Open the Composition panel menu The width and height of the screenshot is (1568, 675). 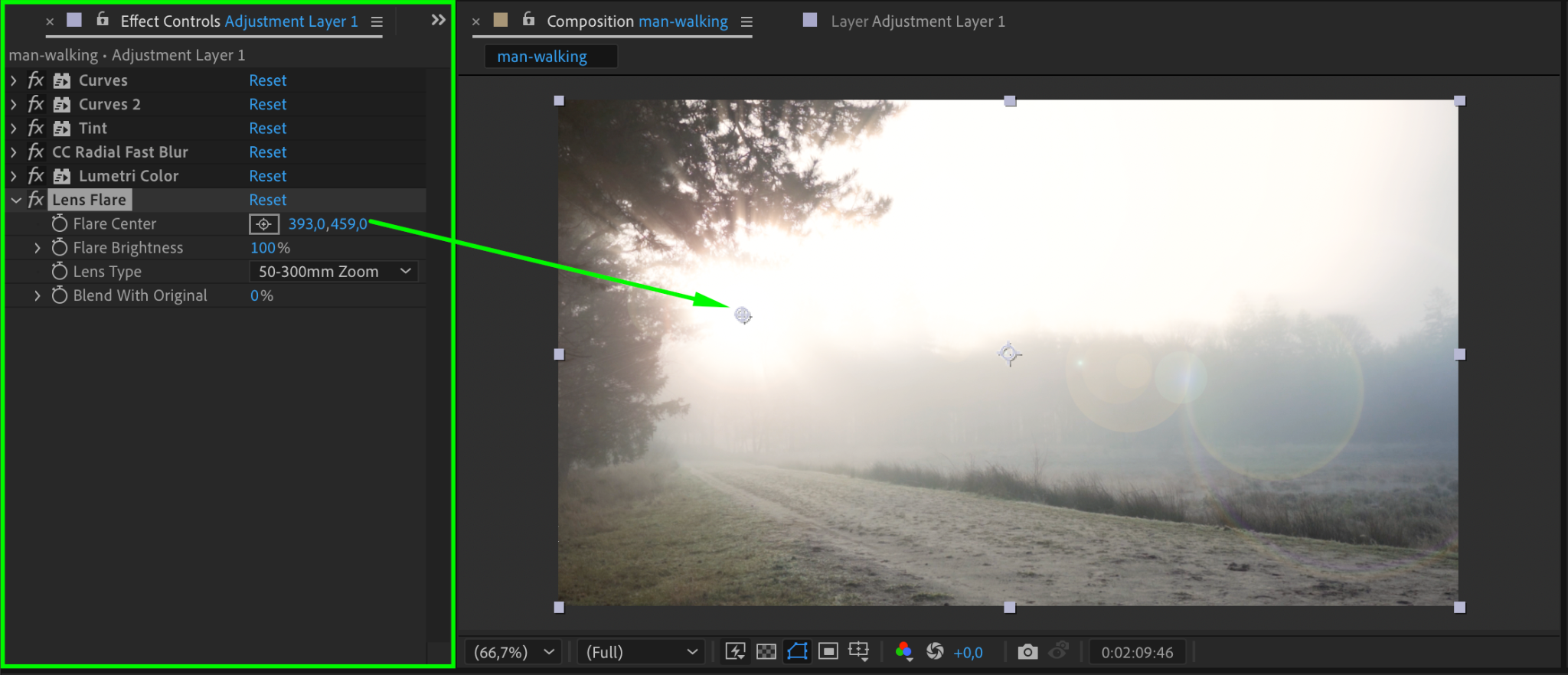(746, 22)
